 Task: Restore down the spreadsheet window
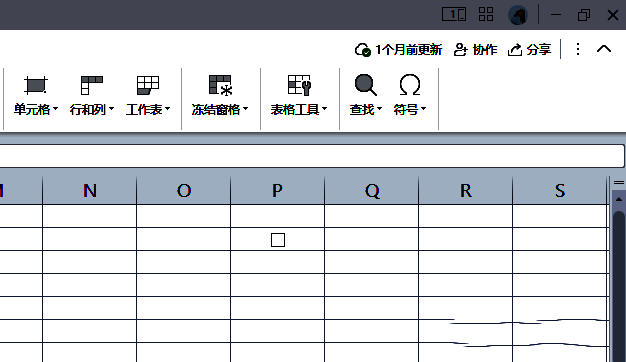(x=584, y=15)
